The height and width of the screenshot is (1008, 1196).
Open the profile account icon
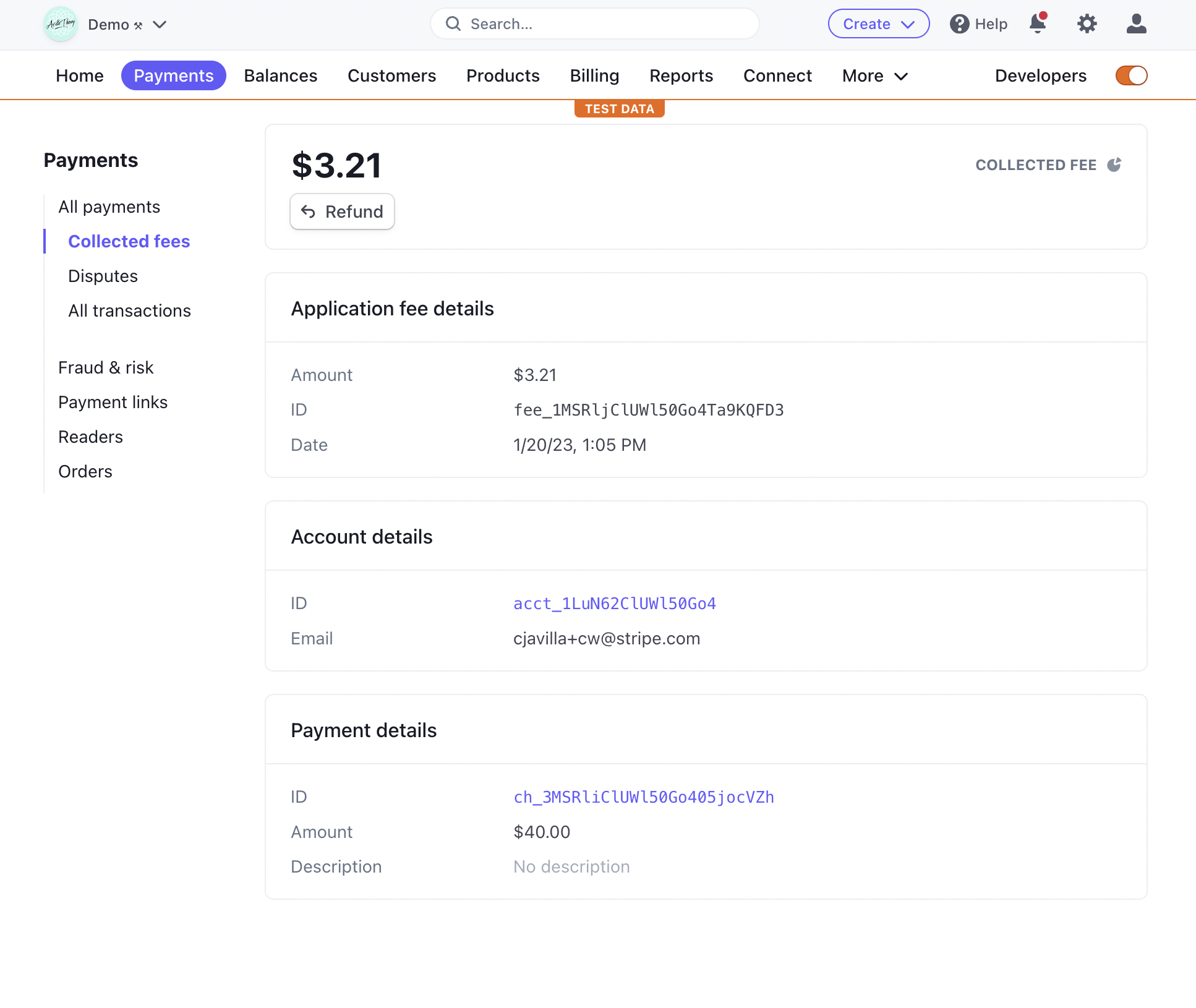tap(1136, 23)
